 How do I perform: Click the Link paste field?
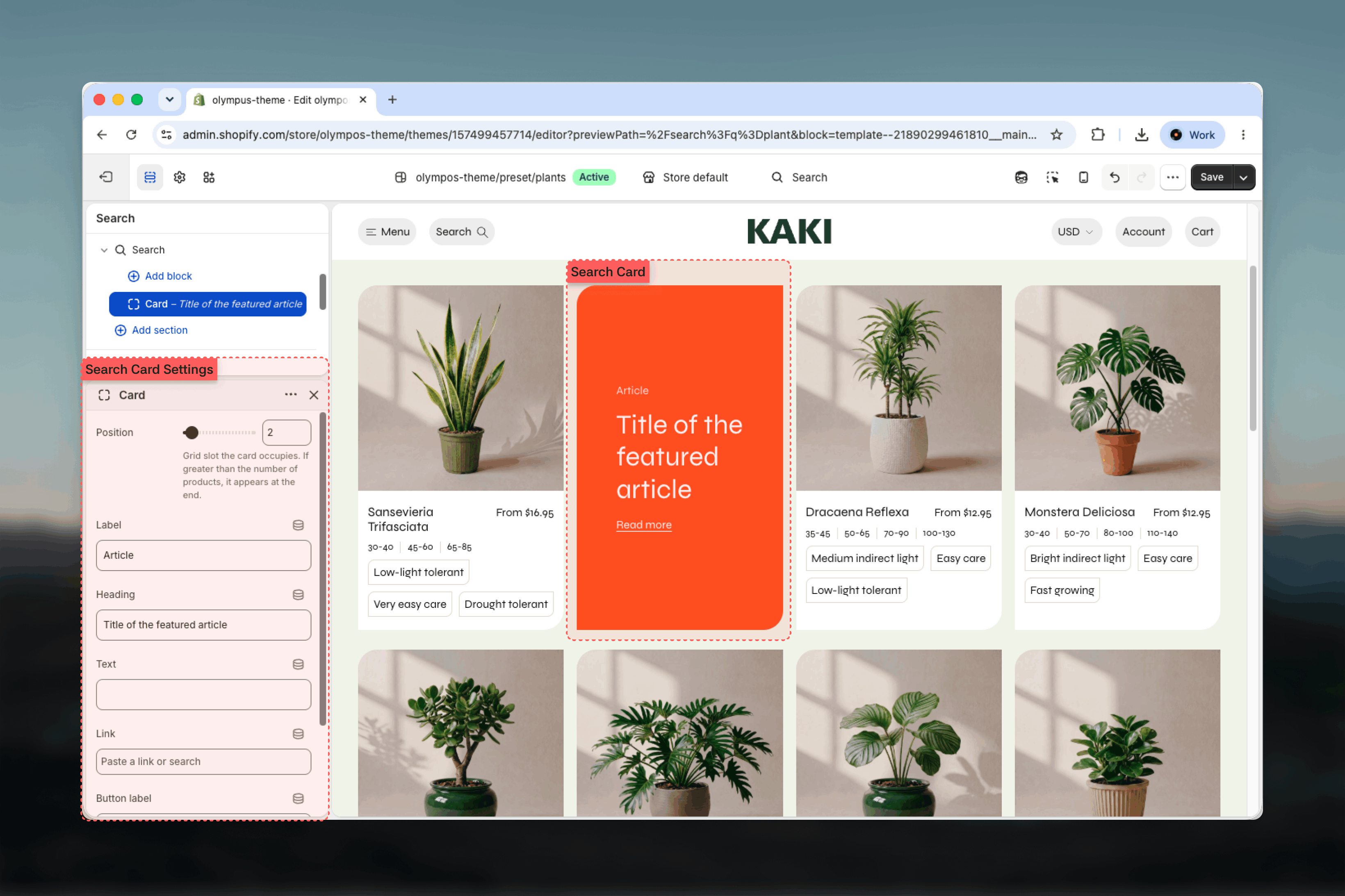(x=203, y=762)
